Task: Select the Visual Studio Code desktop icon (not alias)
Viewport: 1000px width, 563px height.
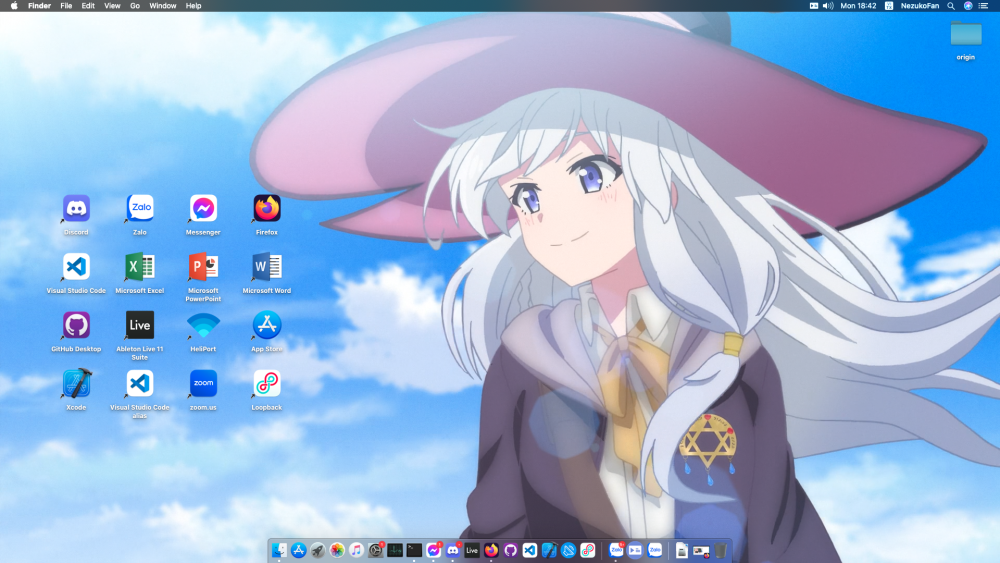Action: [x=76, y=267]
